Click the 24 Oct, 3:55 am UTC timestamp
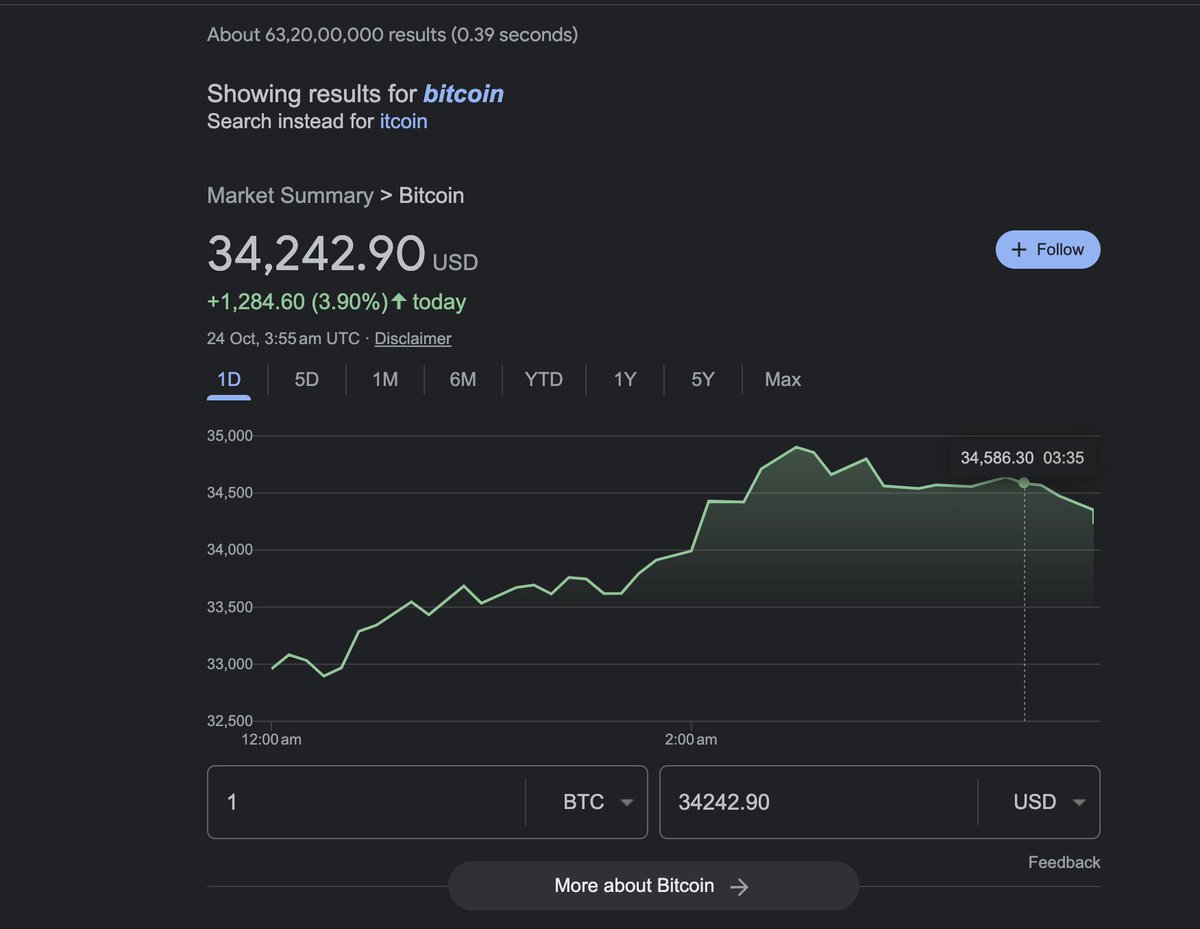Viewport: 1200px width, 929px height. pyautogui.click(x=283, y=338)
